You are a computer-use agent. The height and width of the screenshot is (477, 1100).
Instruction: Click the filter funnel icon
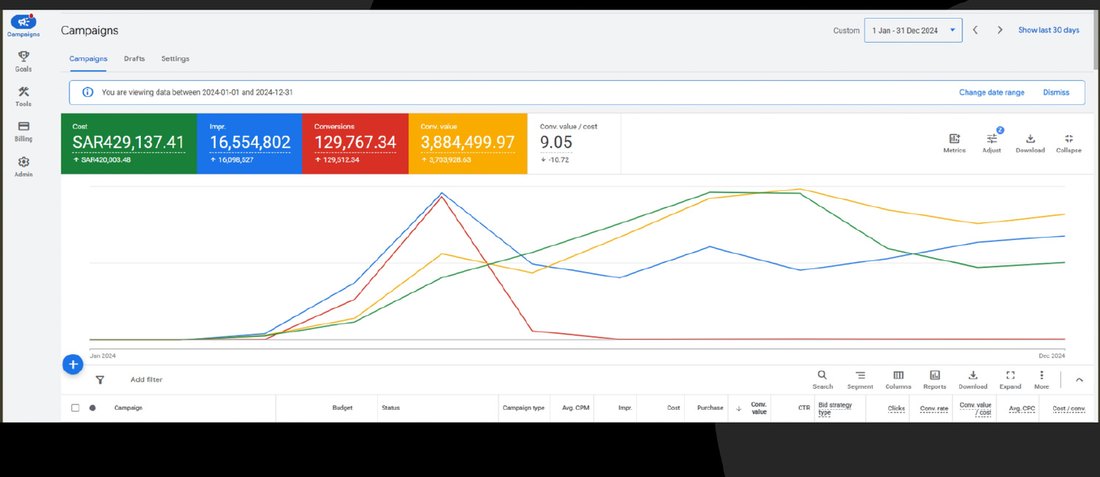pyautogui.click(x=100, y=379)
